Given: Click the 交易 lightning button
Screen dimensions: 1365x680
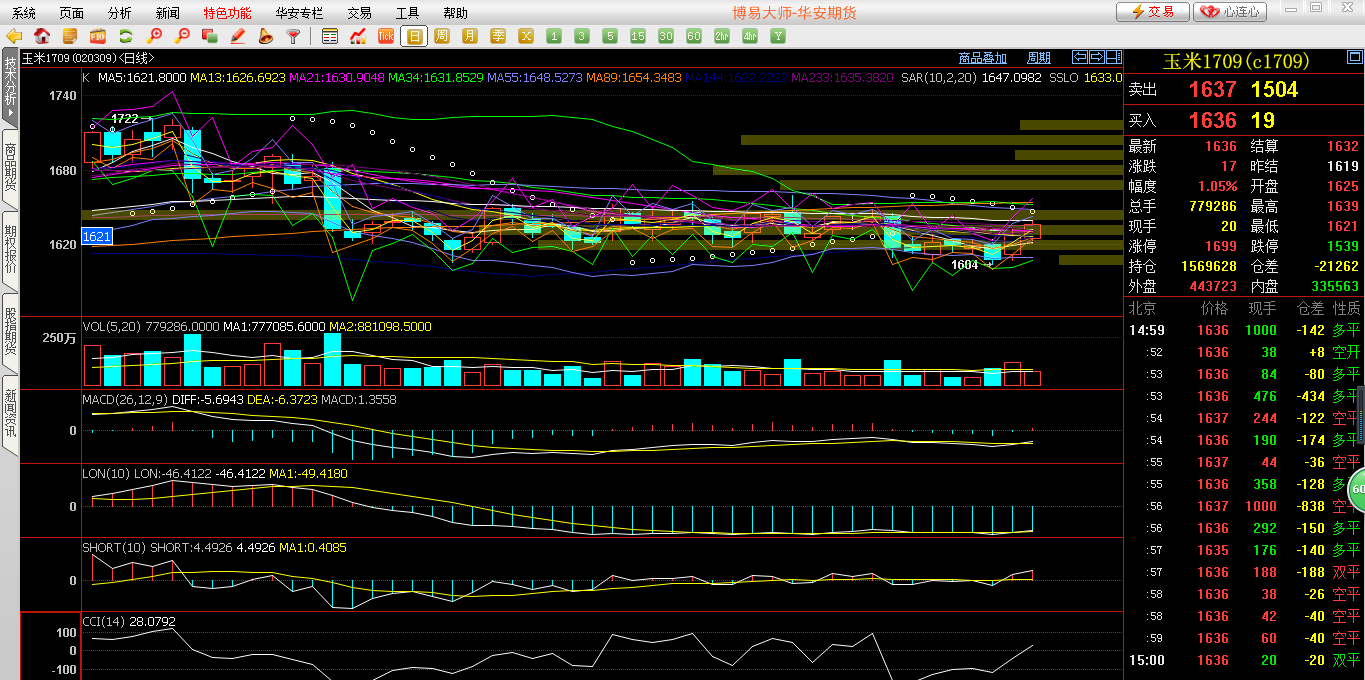Looking at the screenshot, I should click(x=1152, y=12).
